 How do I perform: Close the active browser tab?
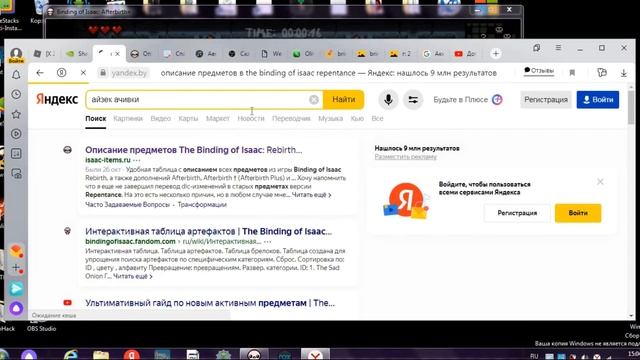click(x=118, y=53)
